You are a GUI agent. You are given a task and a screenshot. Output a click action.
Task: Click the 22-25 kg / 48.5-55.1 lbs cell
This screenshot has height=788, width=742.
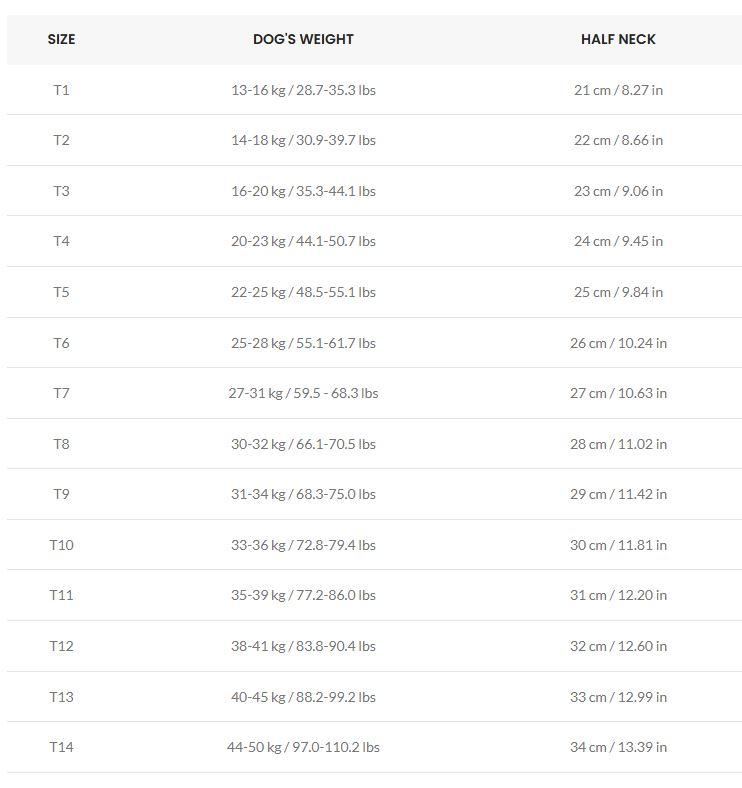pyautogui.click(x=303, y=292)
